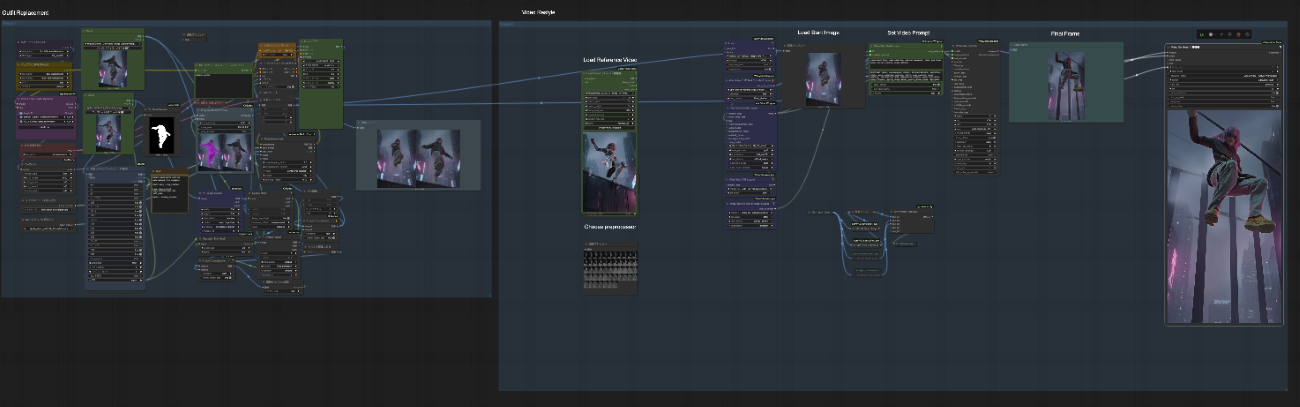
Task: Select the Outfit Replacement group title
Action: [25, 12]
